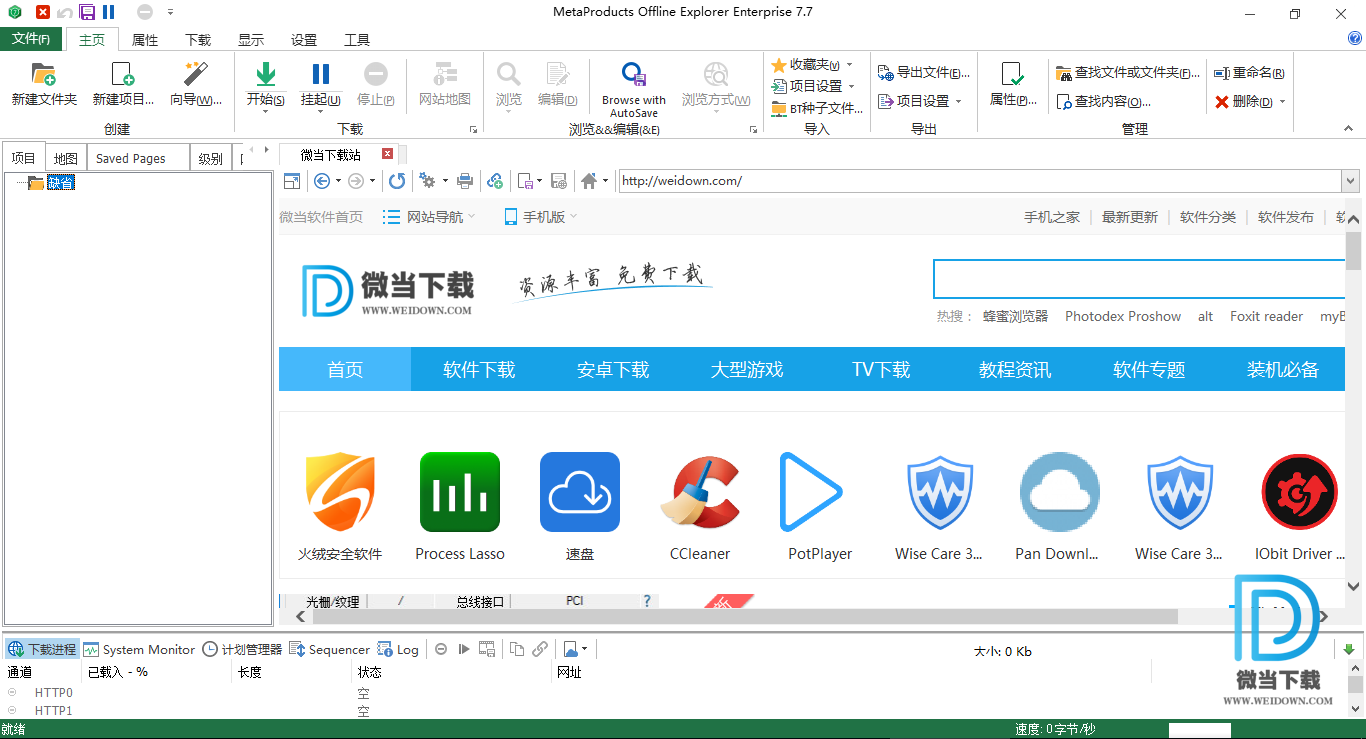The image size is (1366, 739).
Task: Open 属性 properties in the ribbon
Action: tap(1013, 84)
